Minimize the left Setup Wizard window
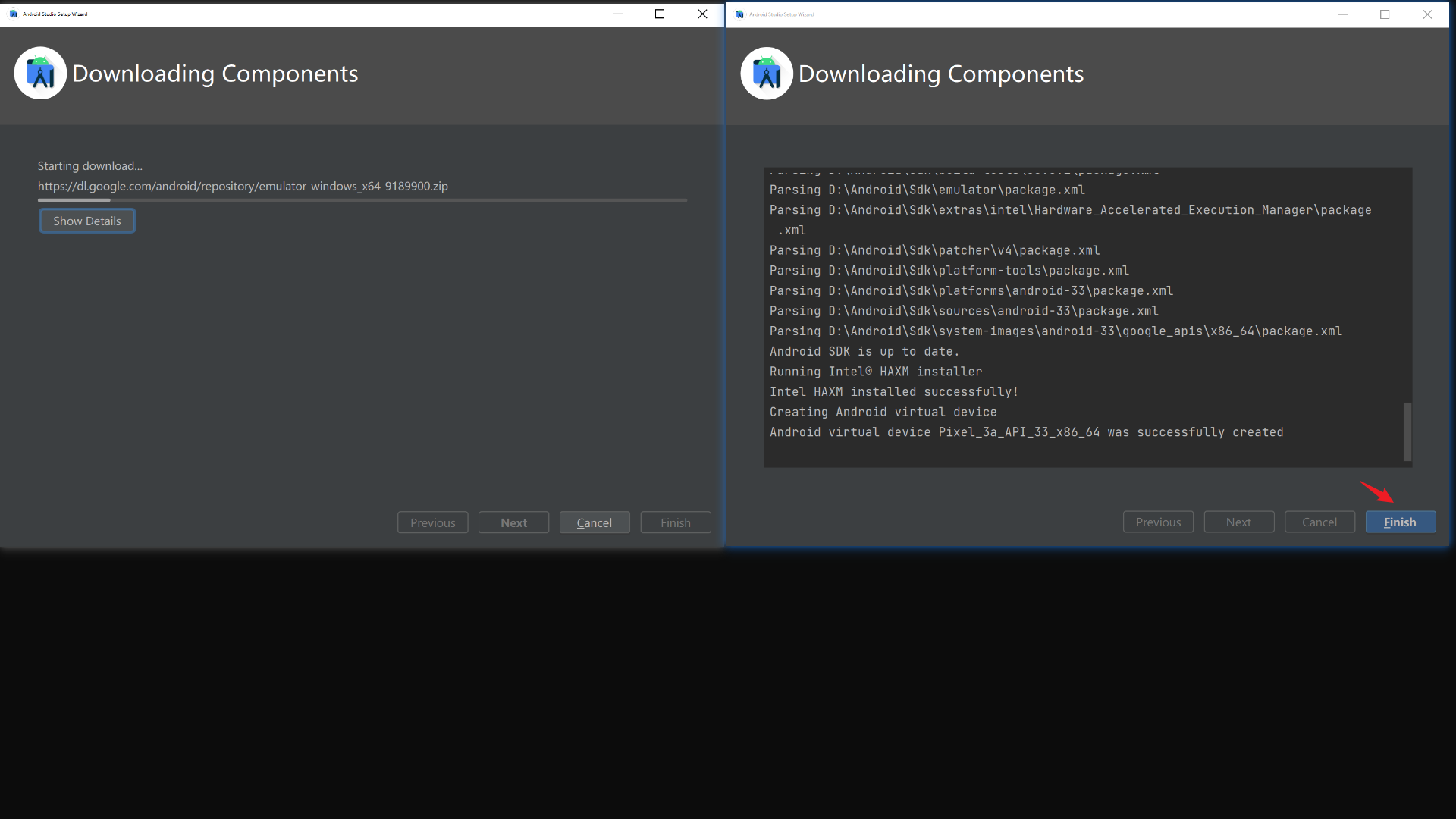 618,14
